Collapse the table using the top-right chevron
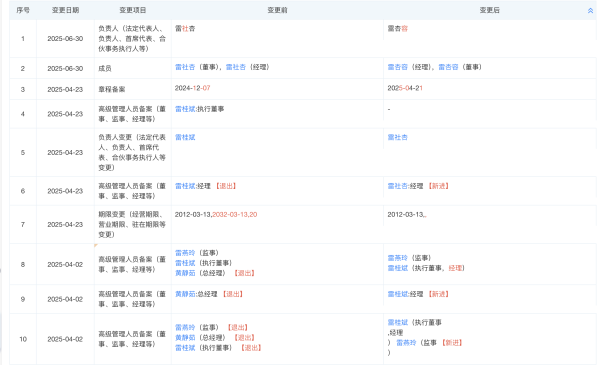Image resolution: width=600 pixels, height=365 pixels. pos(590,11)
